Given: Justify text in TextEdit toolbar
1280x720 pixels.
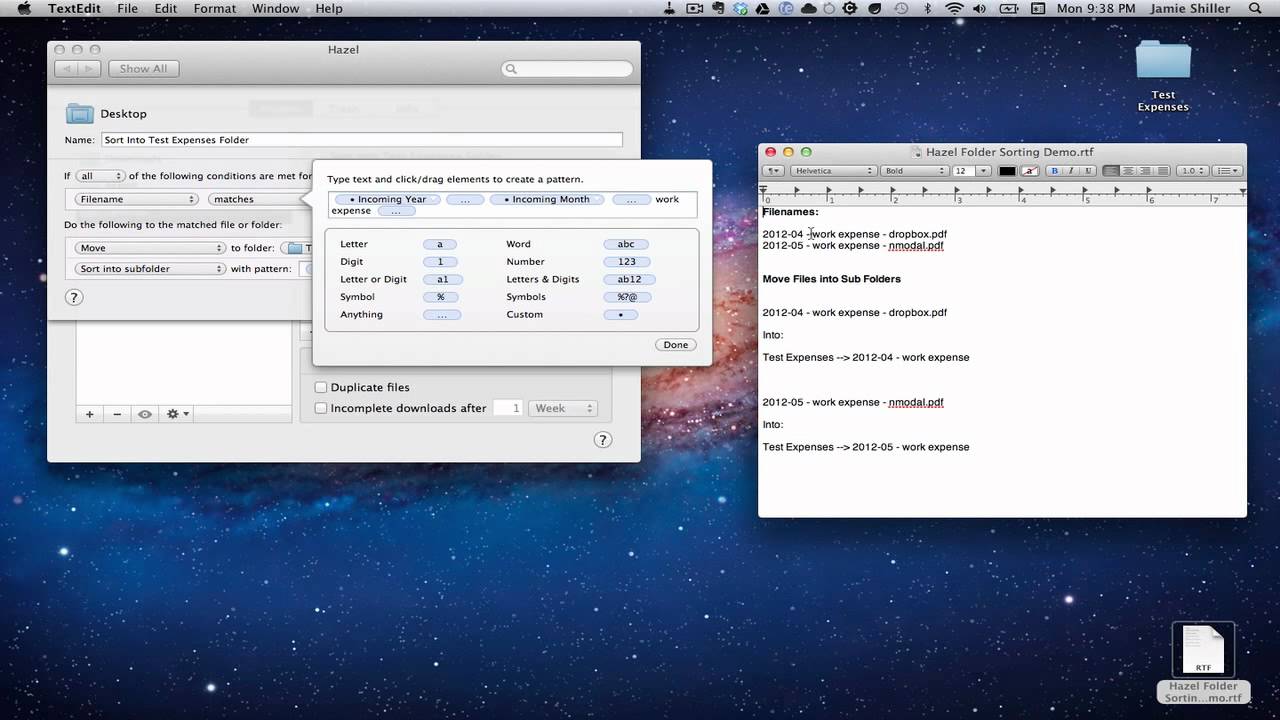Looking at the screenshot, I should (x=1162, y=171).
